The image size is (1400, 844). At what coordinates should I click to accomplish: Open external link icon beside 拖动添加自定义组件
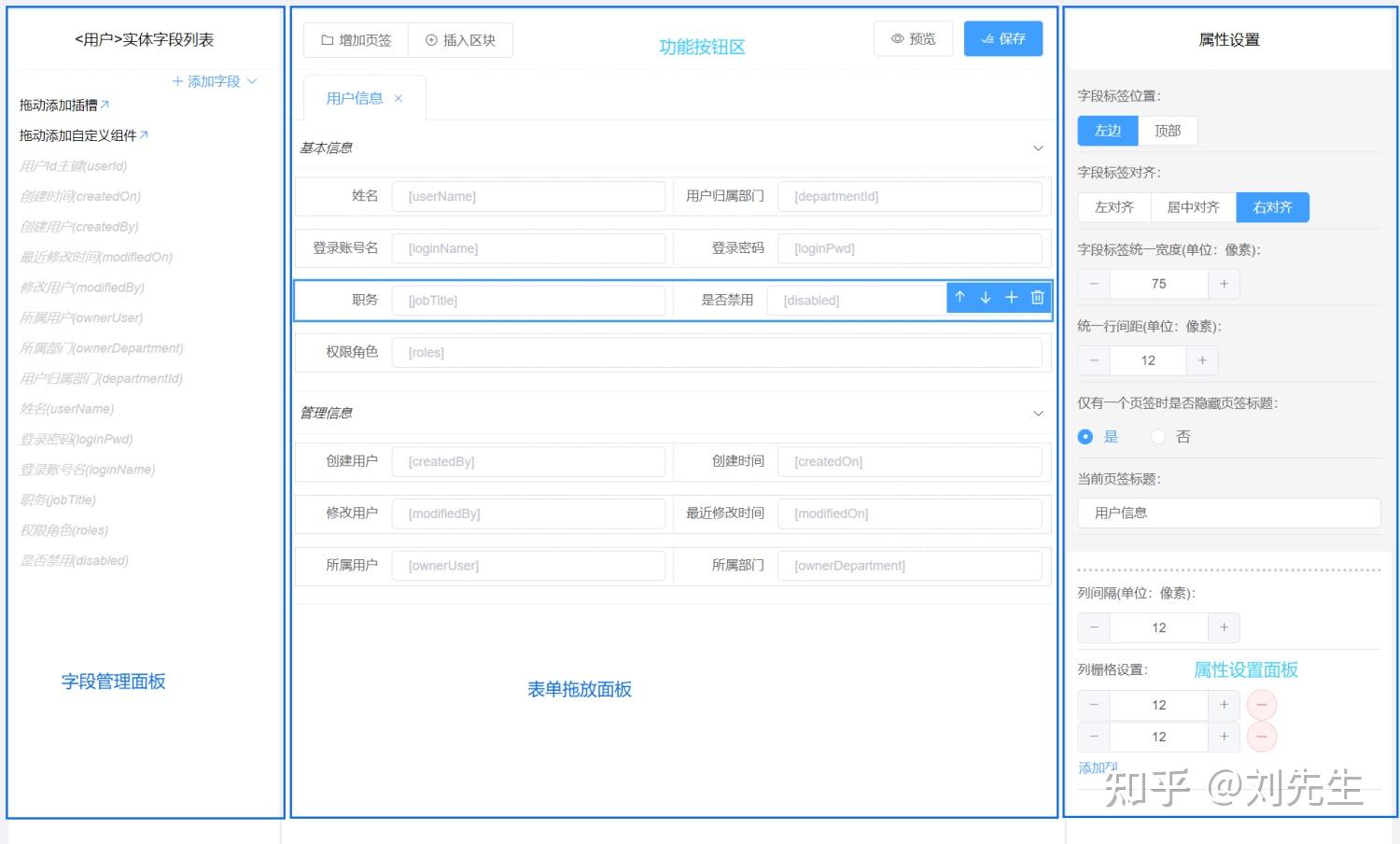pyautogui.click(x=144, y=134)
